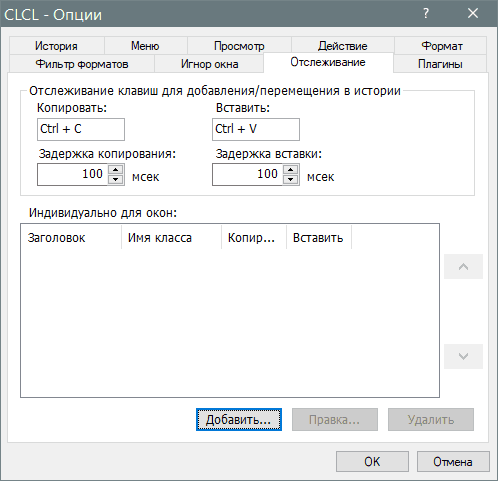Click the Добавить... button
498x481 pixels.
[x=239, y=419]
